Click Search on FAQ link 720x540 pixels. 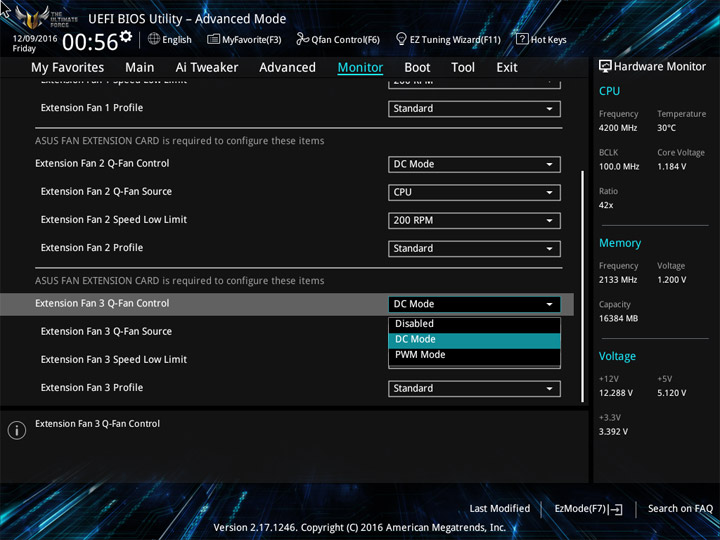tap(680, 508)
